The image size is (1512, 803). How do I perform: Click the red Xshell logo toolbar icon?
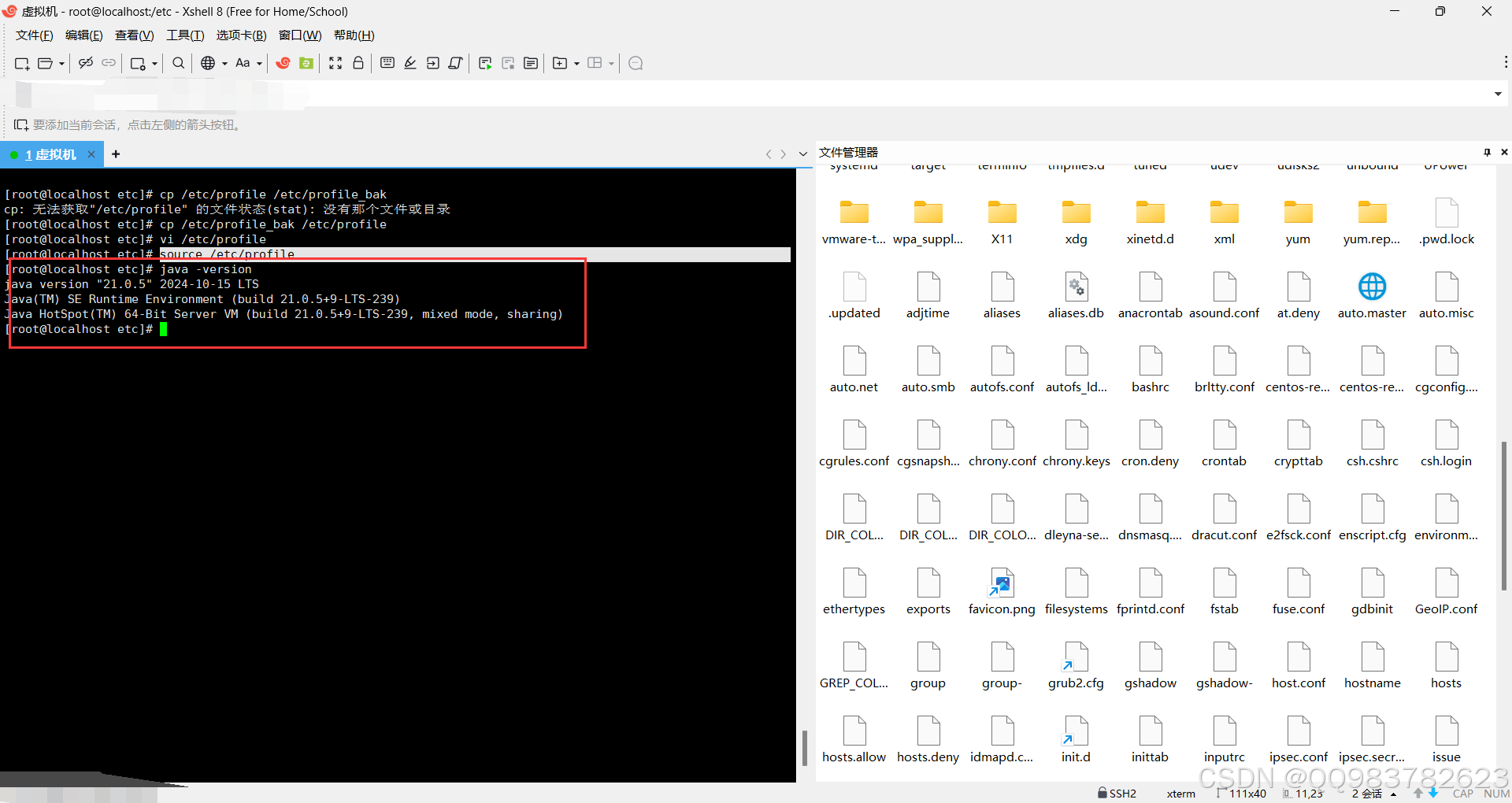click(x=283, y=63)
